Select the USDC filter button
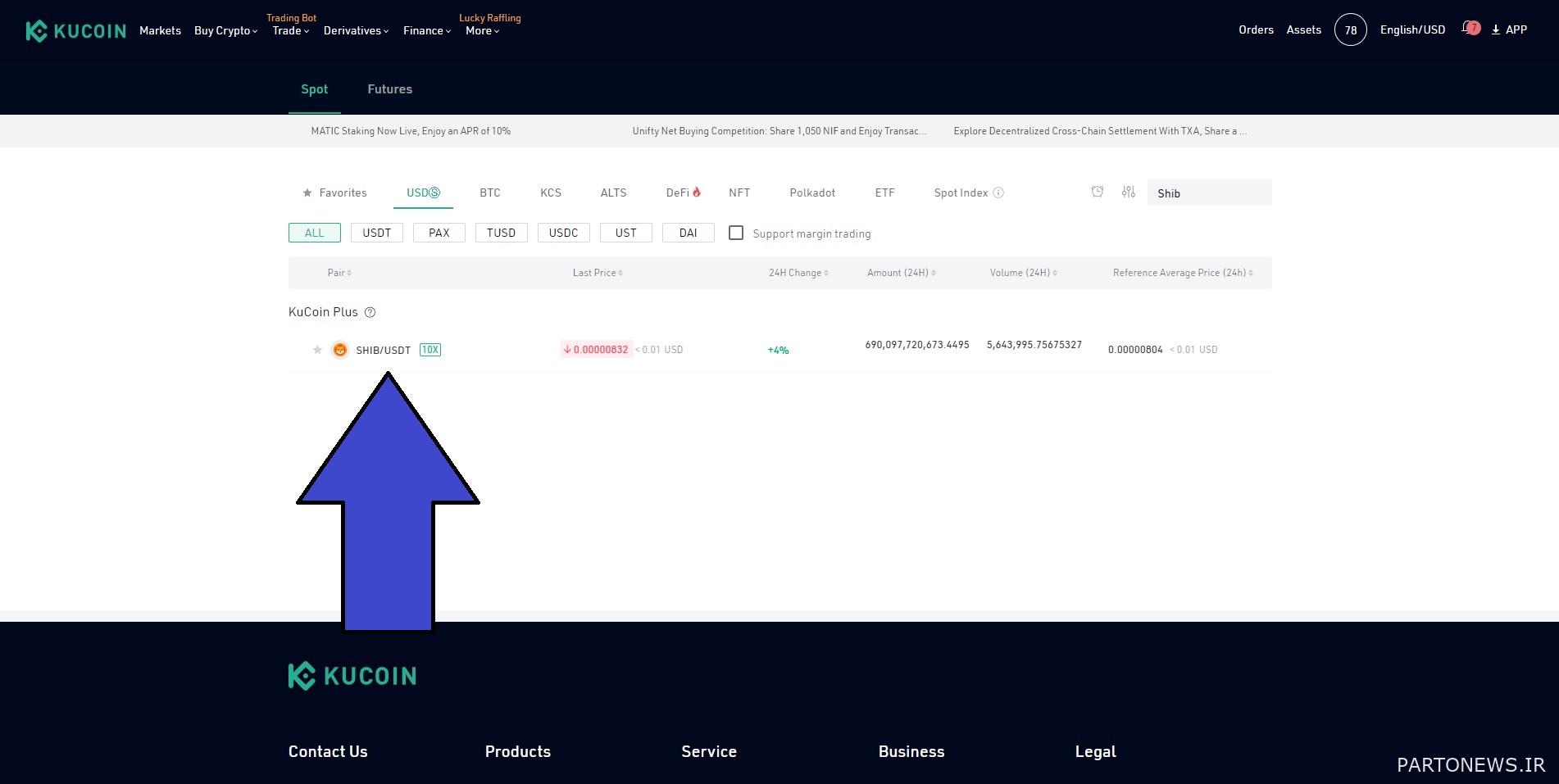 click(563, 233)
